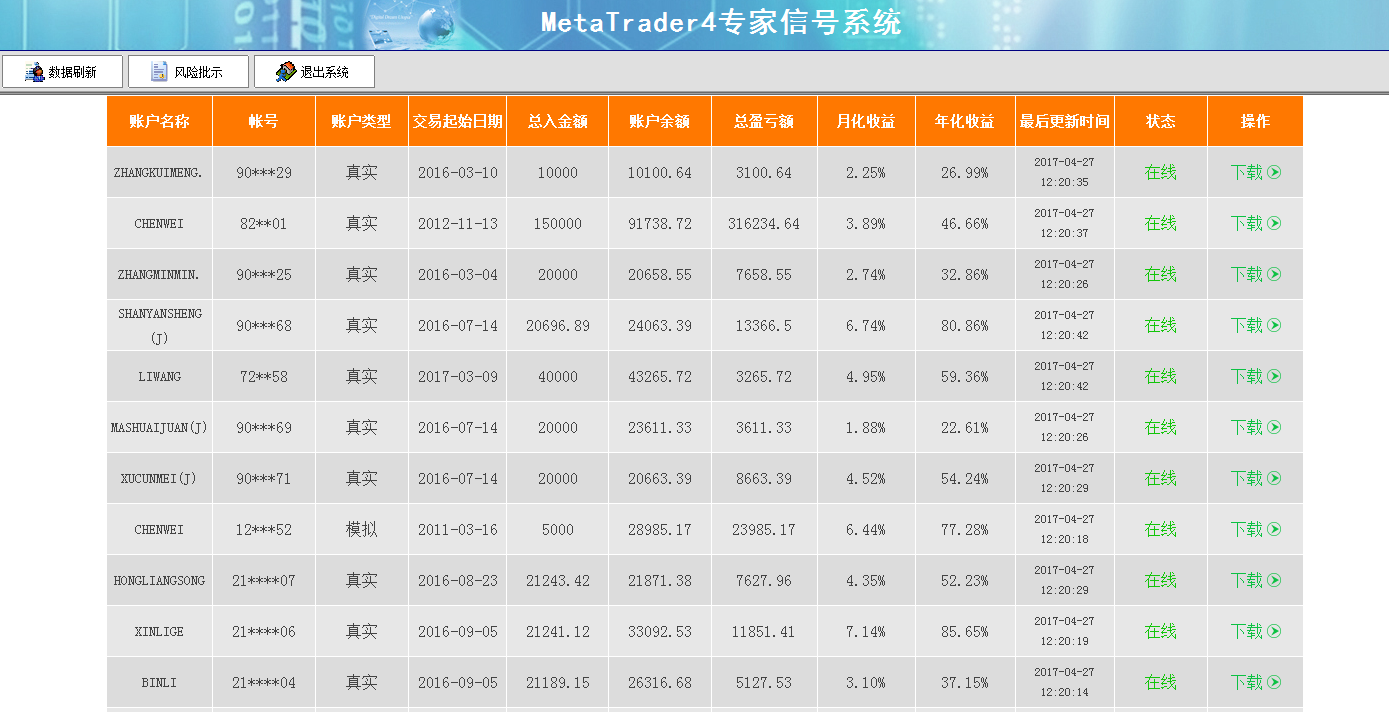Click balance value 33092.53

[x=660, y=631]
